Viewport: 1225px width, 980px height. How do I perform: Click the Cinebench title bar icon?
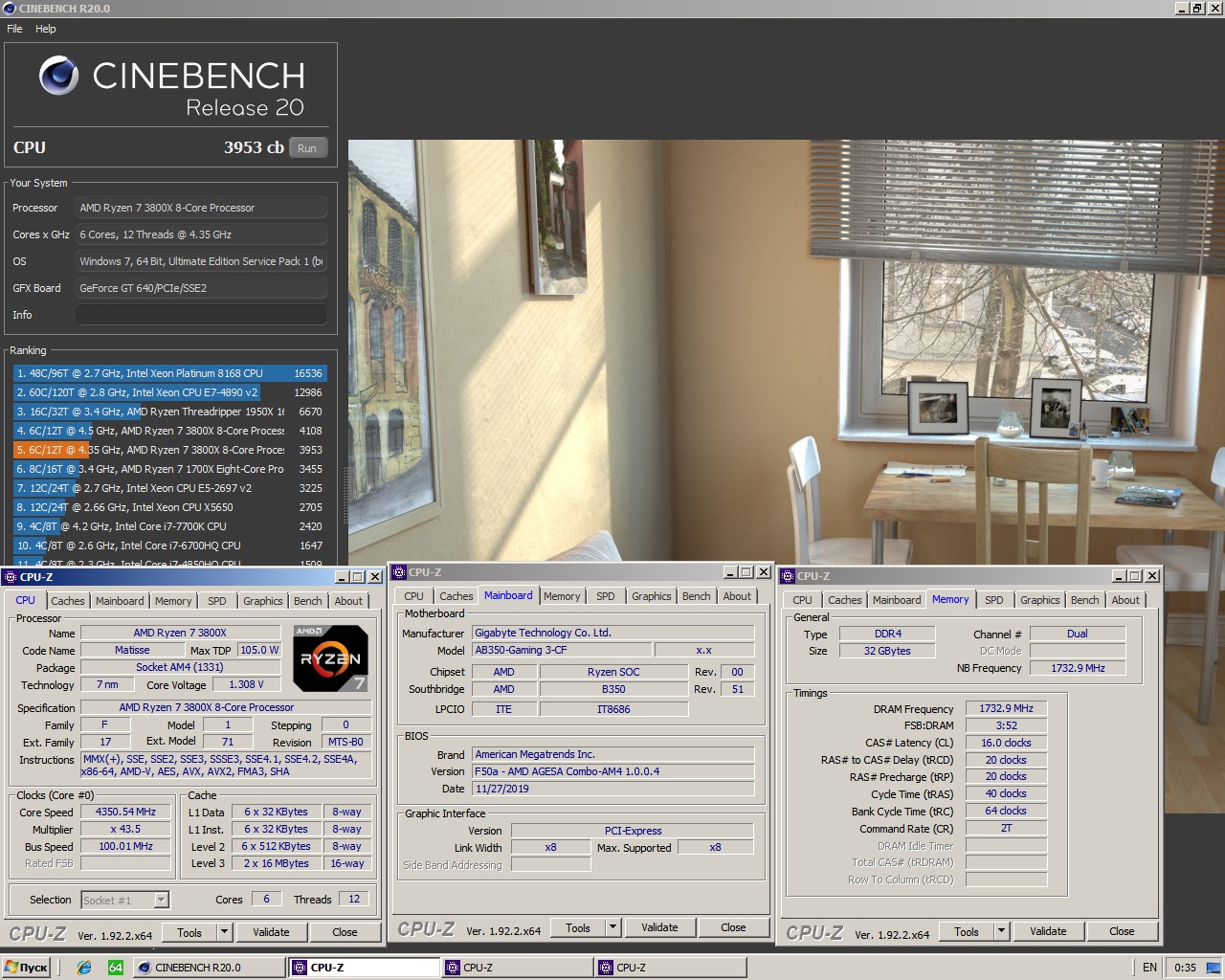pyautogui.click(x=10, y=9)
